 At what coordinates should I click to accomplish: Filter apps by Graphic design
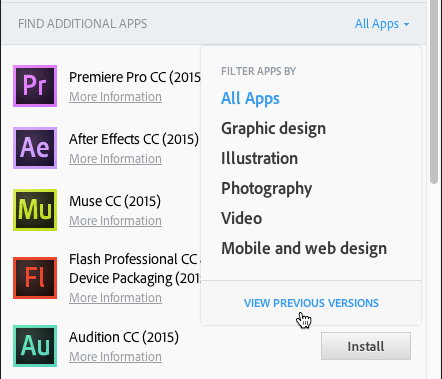(273, 129)
